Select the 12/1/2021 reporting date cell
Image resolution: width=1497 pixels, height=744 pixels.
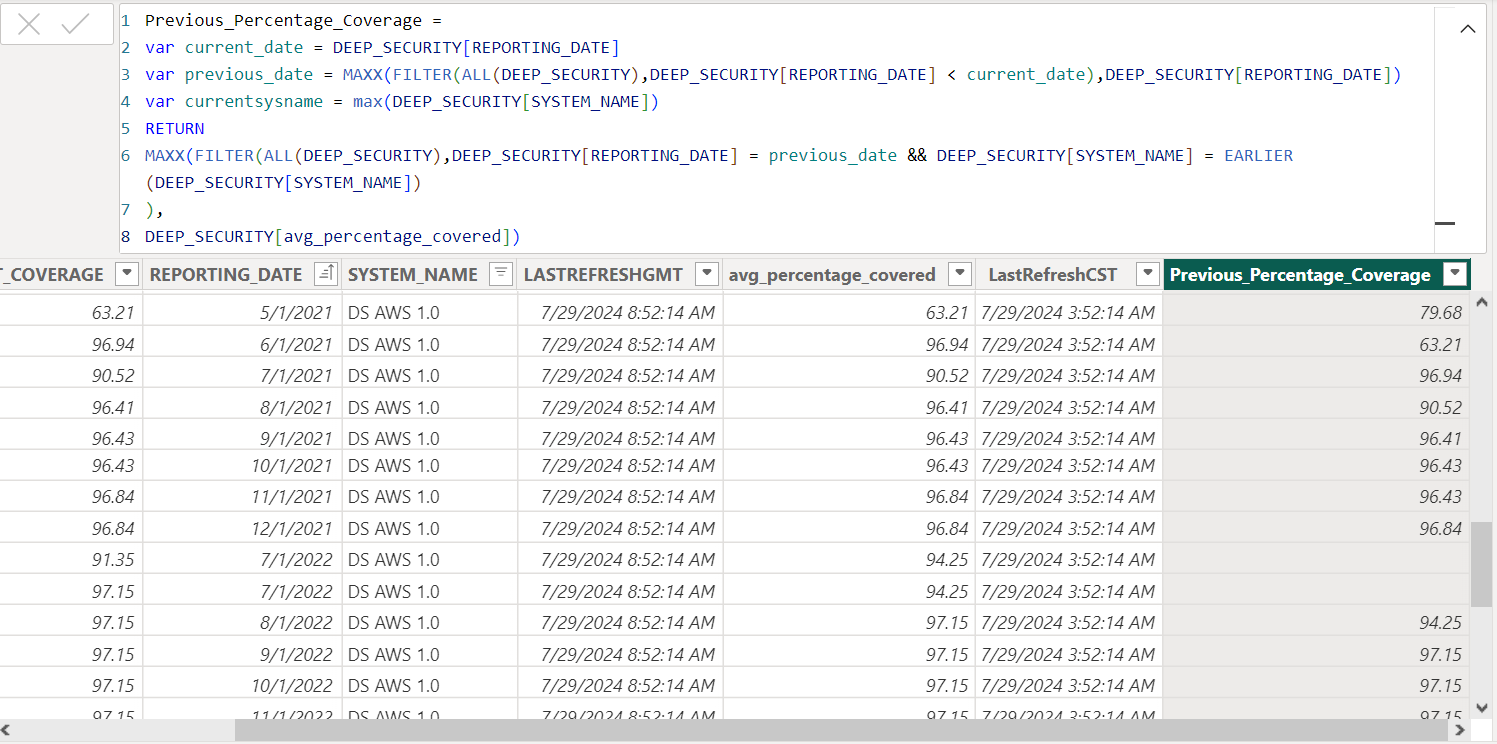coord(242,528)
